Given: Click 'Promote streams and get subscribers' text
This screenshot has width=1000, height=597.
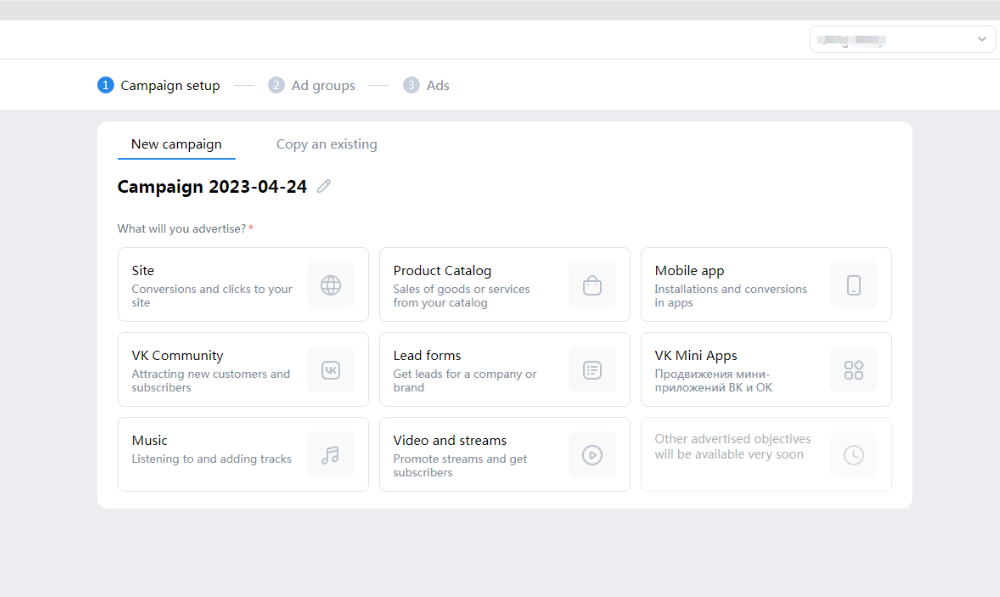Looking at the screenshot, I should coord(460,466).
